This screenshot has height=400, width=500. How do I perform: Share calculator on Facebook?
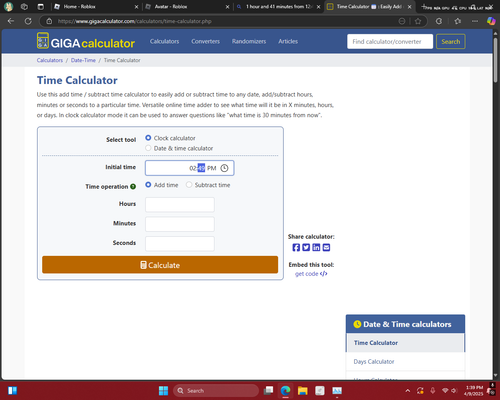tap(296, 247)
